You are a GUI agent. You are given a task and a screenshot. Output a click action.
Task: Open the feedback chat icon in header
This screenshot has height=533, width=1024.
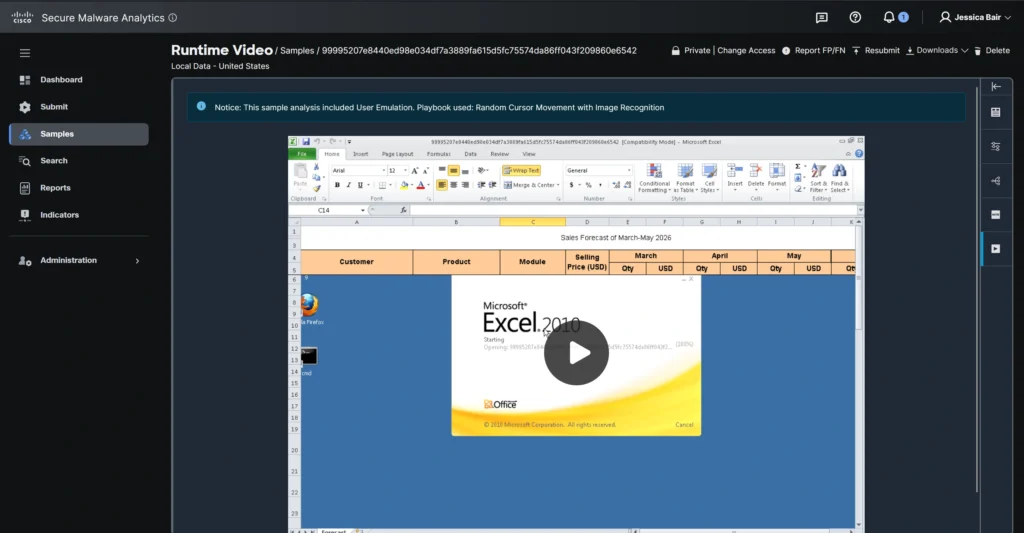821,17
